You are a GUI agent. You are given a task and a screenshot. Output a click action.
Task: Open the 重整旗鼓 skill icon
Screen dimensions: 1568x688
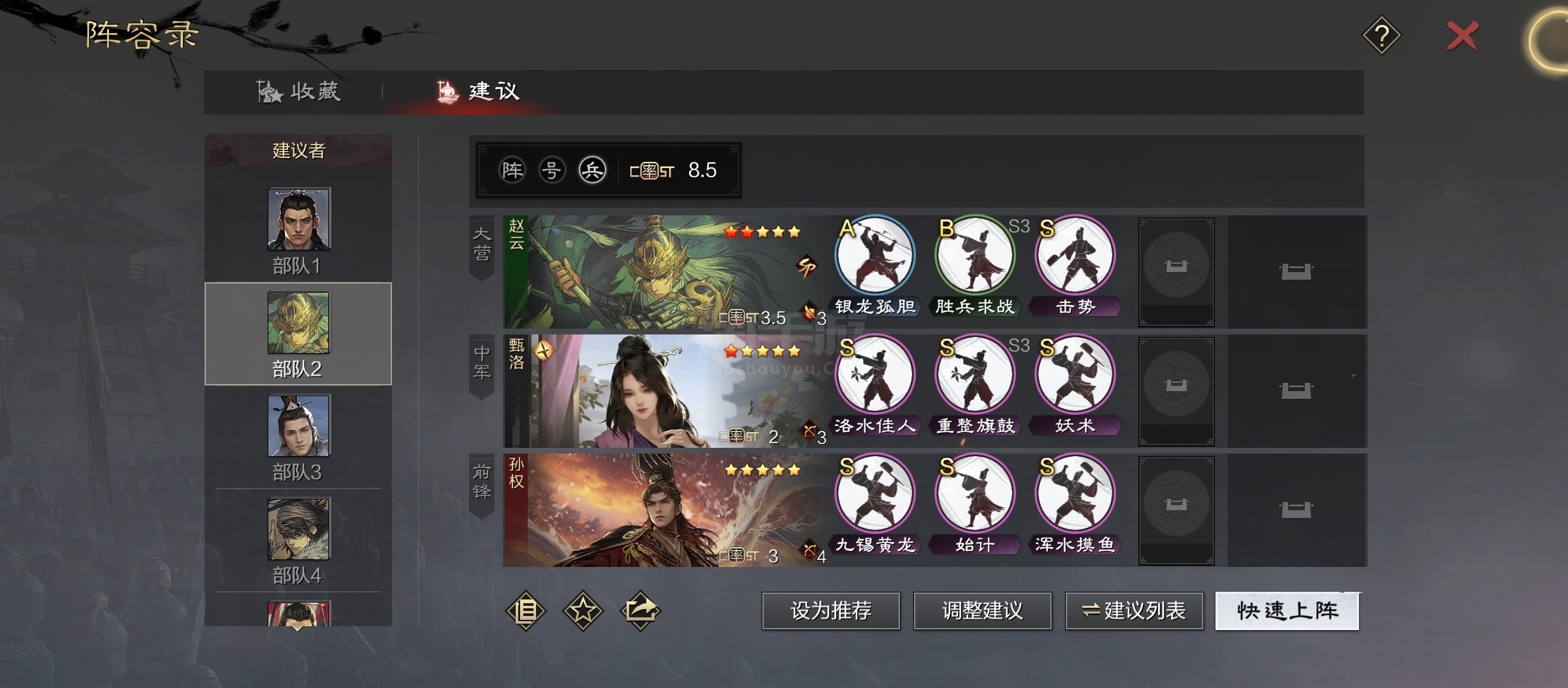[975, 375]
